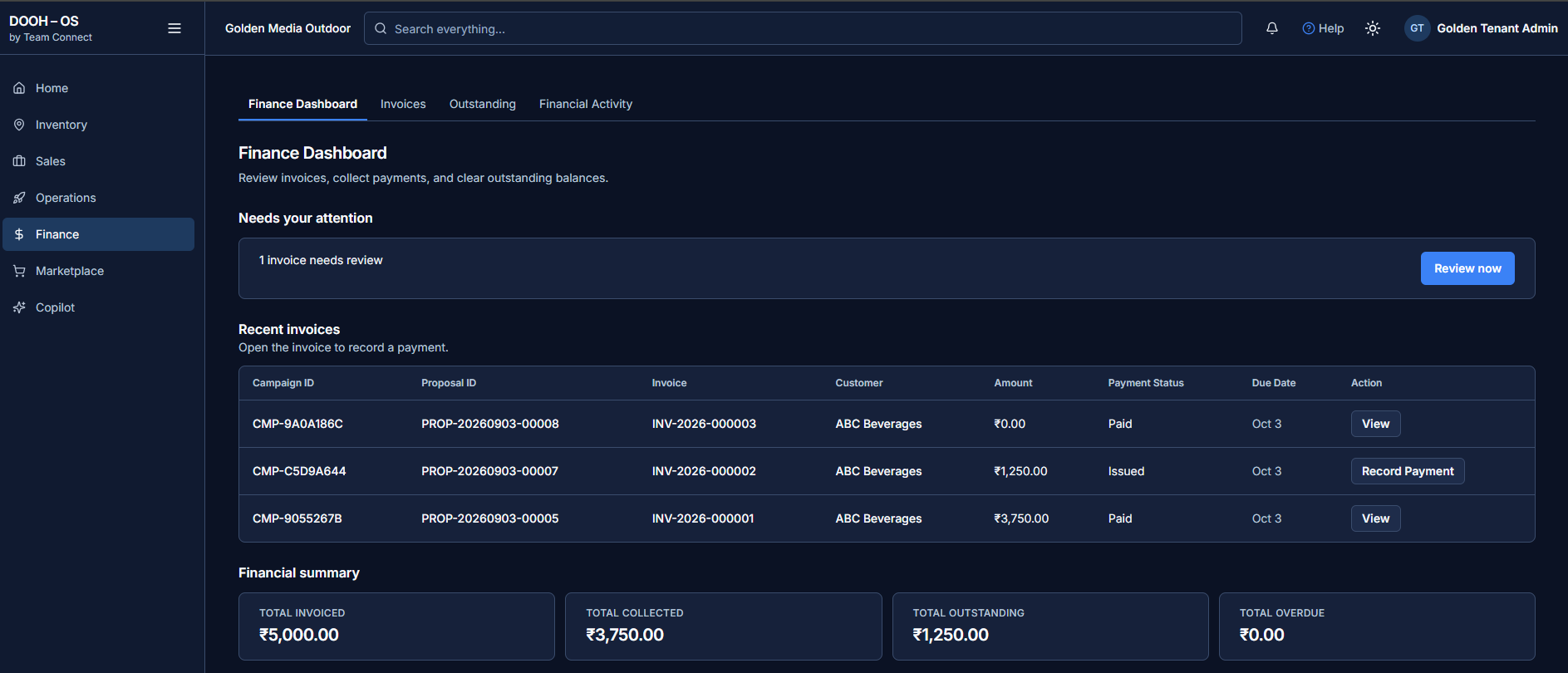This screenshot has height=673, width=1568.
Task: Click the Issued payment status
Action: [1126, 471]
